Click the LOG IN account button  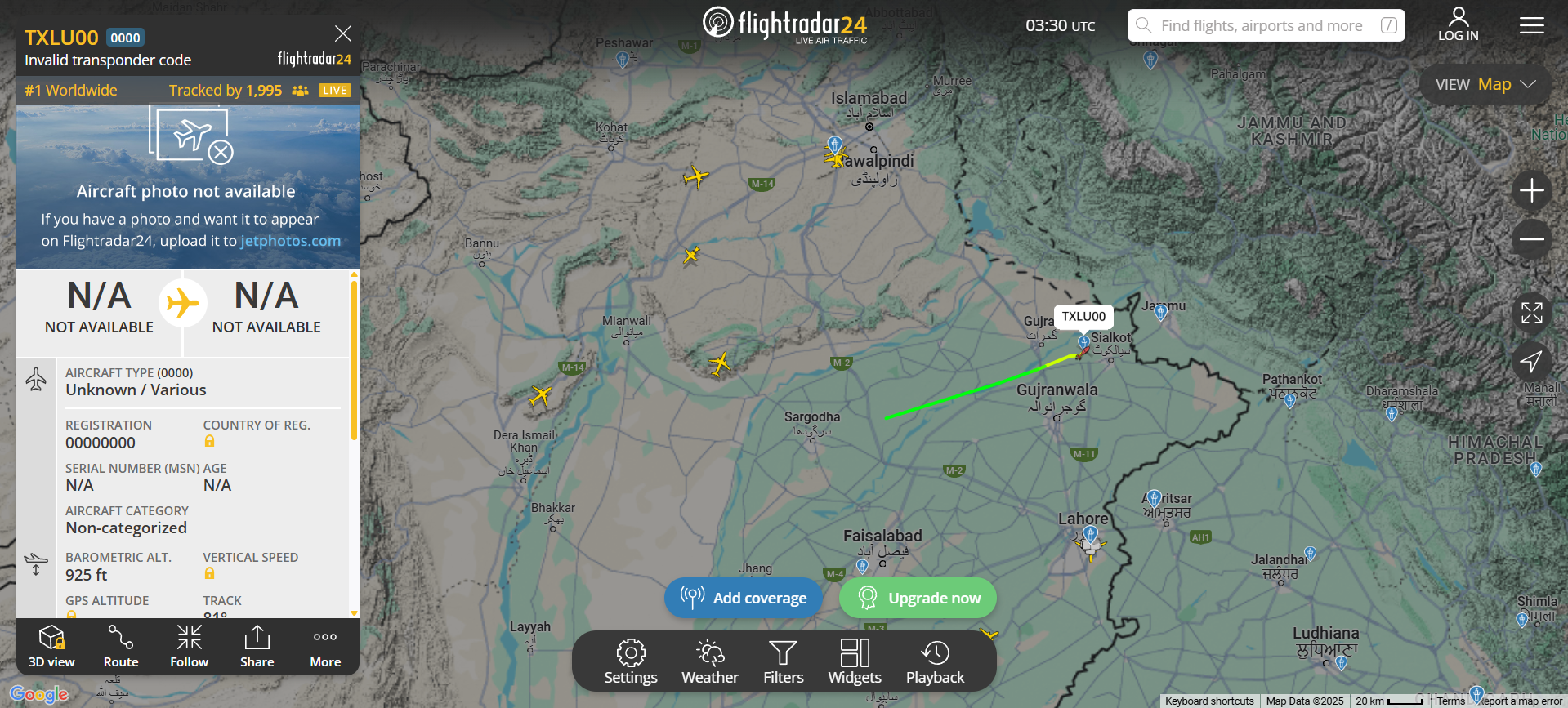[1458, 24]
